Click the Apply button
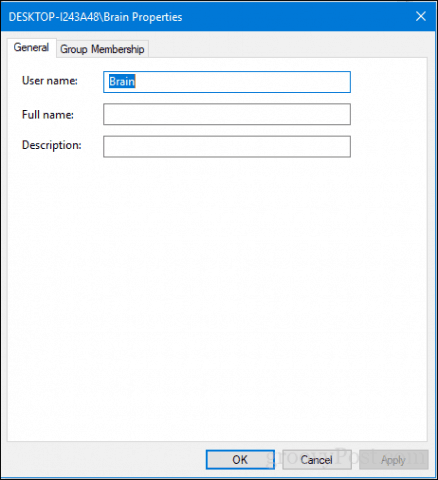The image size is (438, 480). coord(393,460)
